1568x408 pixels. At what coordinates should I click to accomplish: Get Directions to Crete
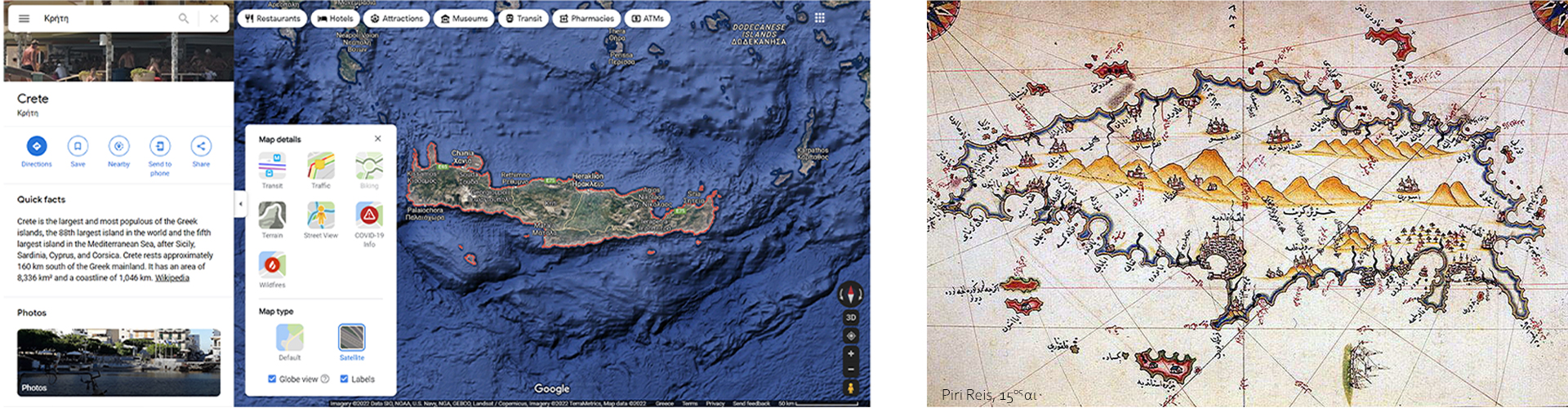coord(36,152)
